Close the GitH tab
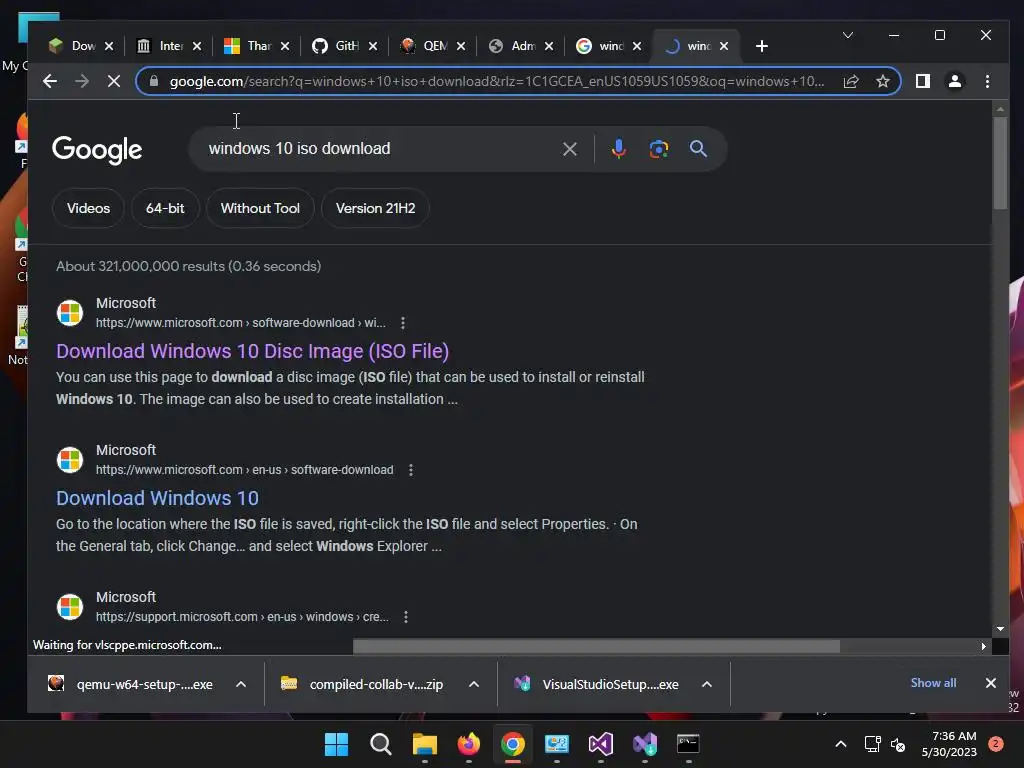This screenshot has width=1024, height=768. point(372,46)
